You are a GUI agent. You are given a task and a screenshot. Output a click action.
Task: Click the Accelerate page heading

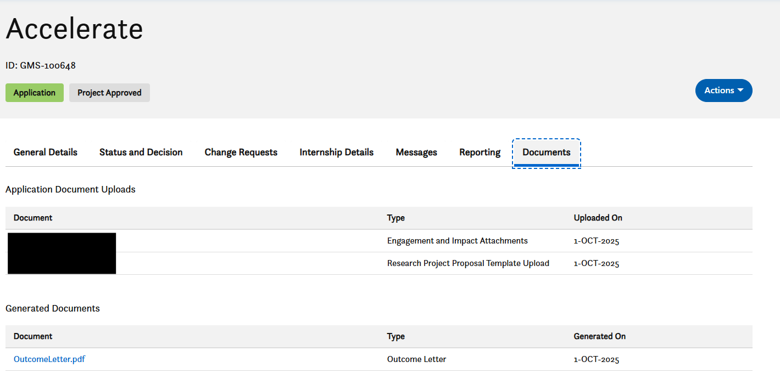(74, 29)
